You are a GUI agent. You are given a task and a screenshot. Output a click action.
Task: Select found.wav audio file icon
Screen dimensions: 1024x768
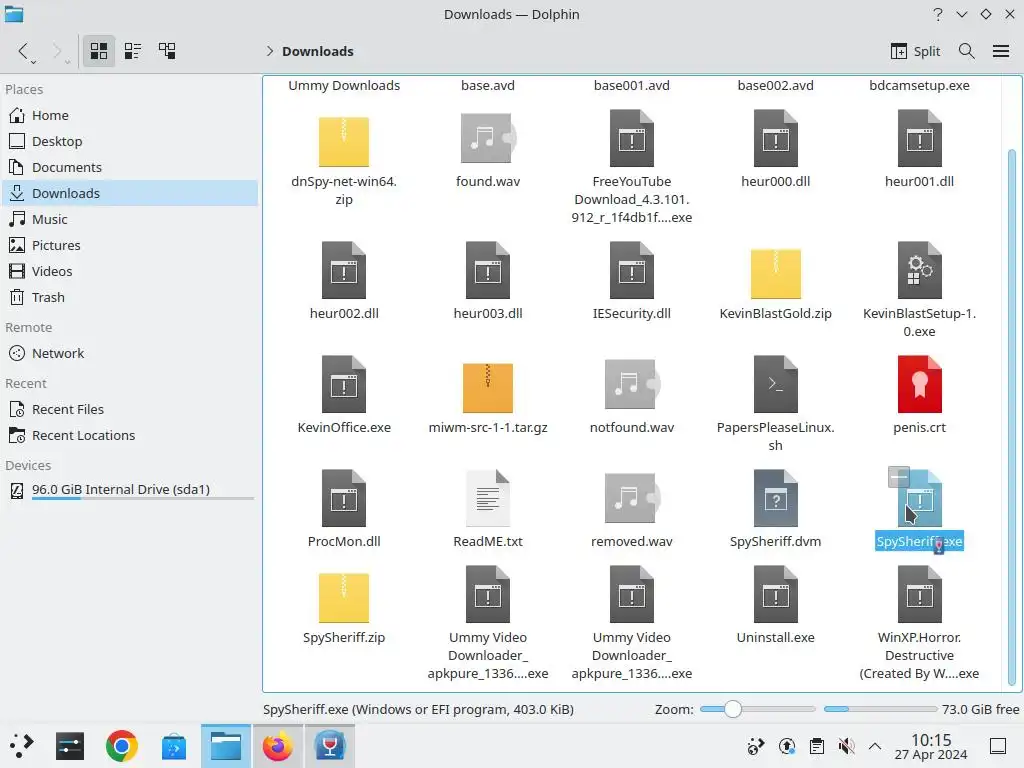[x=488, y=138]
